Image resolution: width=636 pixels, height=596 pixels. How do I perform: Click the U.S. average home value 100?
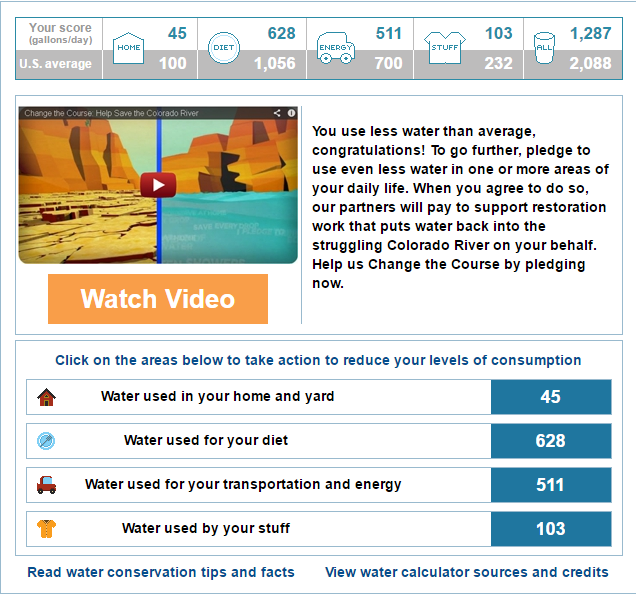(x=172, y=63)
